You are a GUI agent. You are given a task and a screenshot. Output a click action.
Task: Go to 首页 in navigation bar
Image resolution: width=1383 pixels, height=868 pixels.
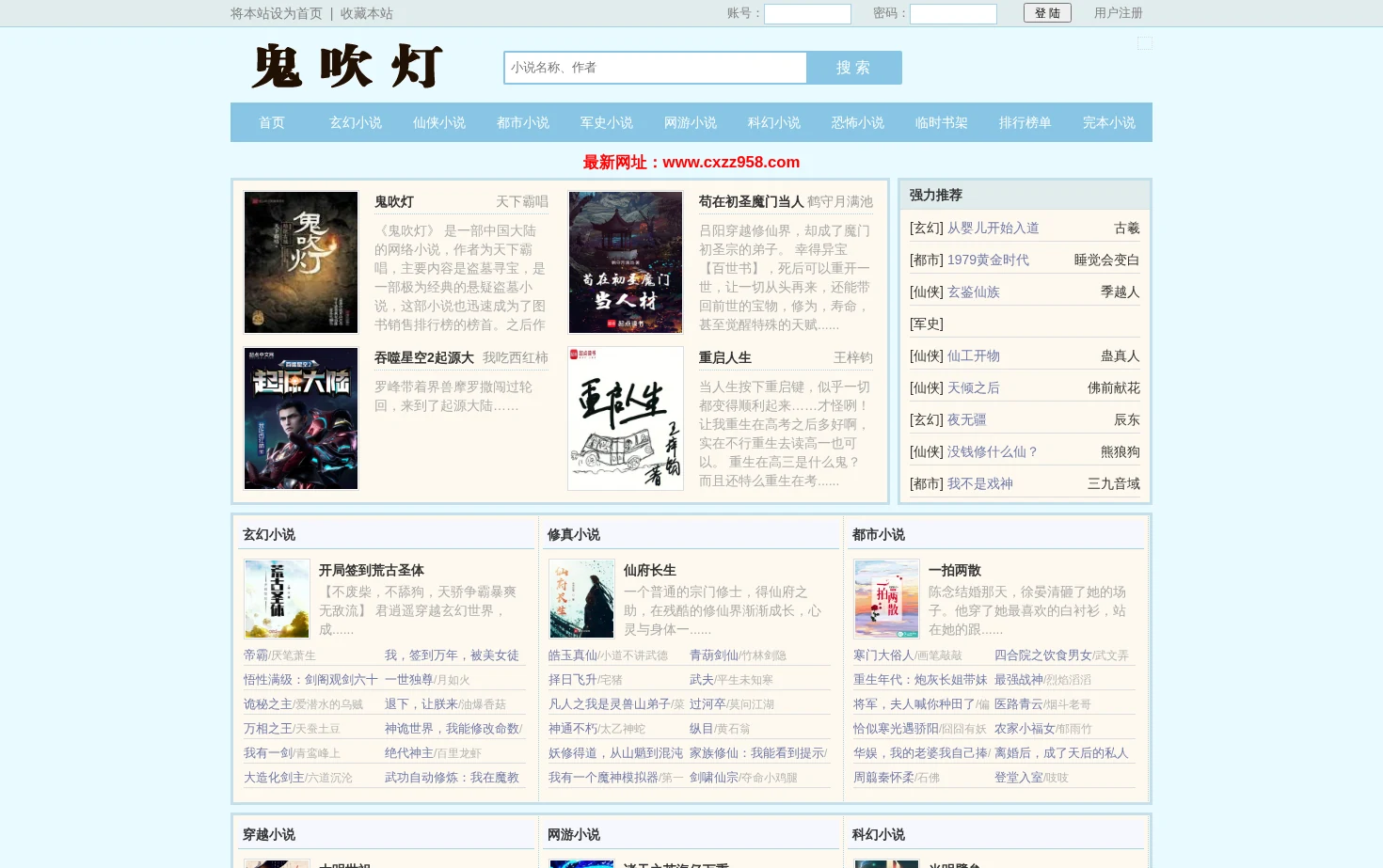(x=272, y=122)
